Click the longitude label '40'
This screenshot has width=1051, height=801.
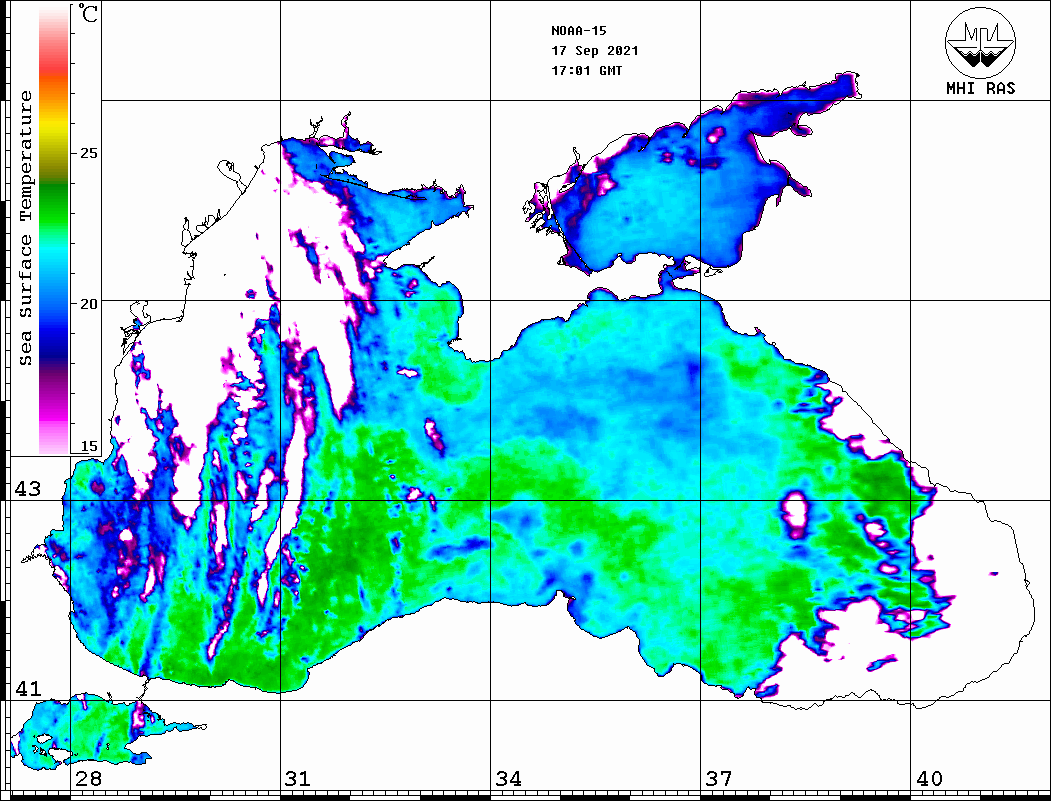[x=929, y=778]
